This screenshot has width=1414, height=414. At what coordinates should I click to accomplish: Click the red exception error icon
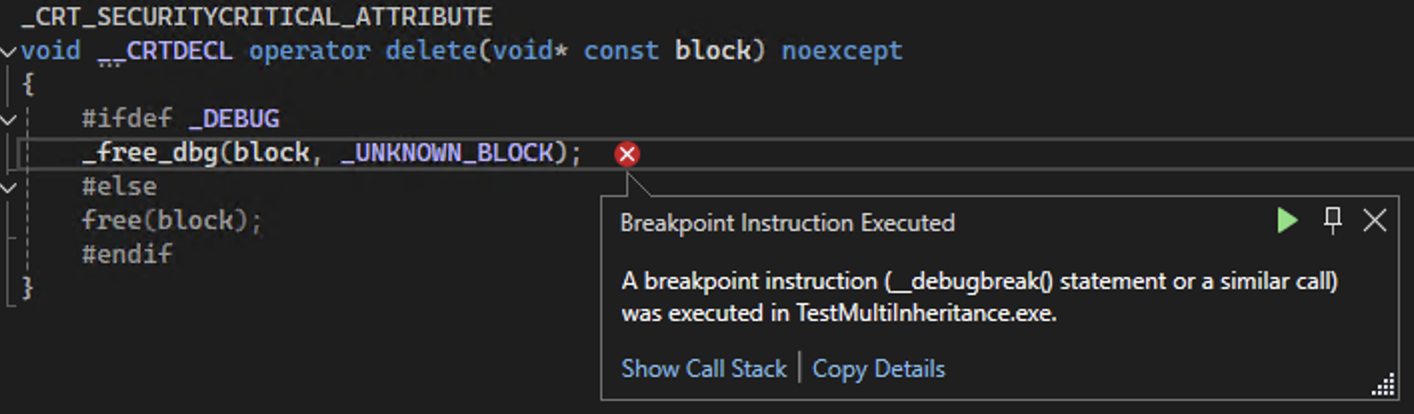627,154
